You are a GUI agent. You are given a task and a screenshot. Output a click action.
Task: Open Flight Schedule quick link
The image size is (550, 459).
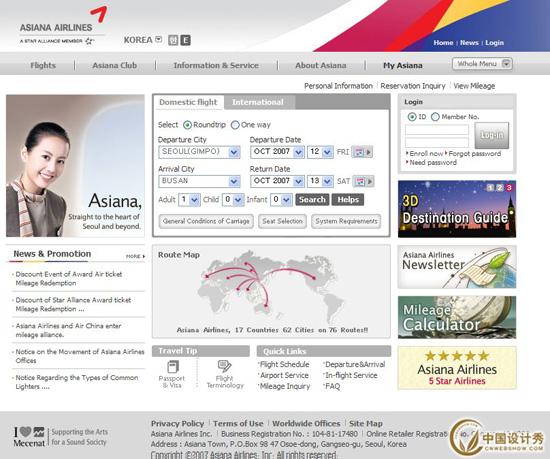pyautogui.click(x=284, y=364)
